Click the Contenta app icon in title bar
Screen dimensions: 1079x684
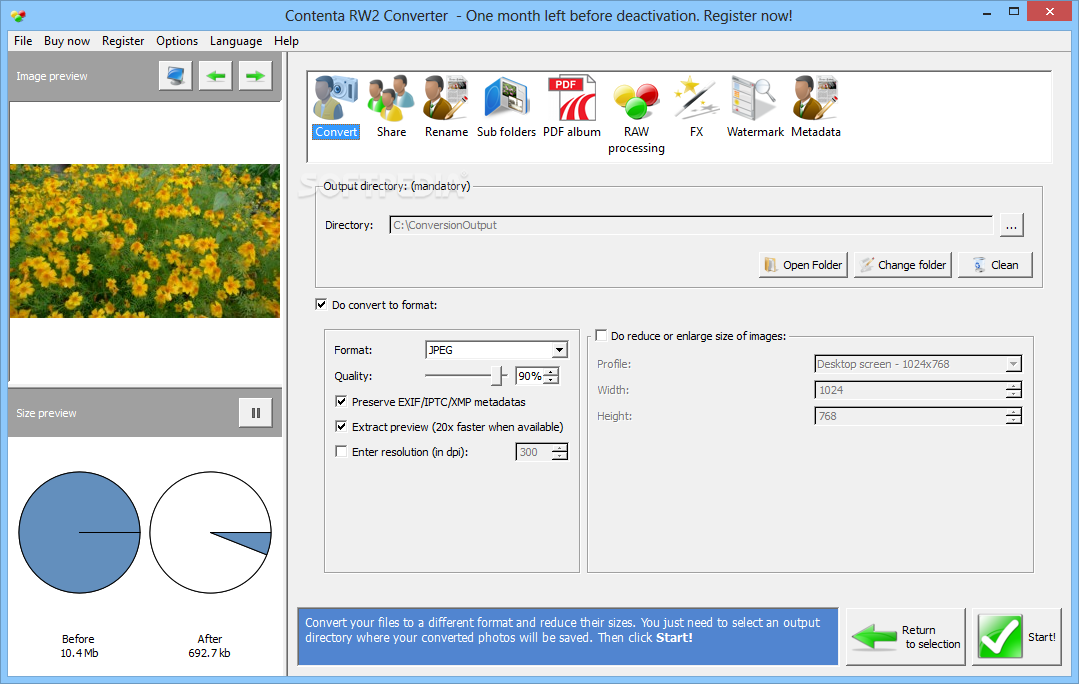point(19,15)
